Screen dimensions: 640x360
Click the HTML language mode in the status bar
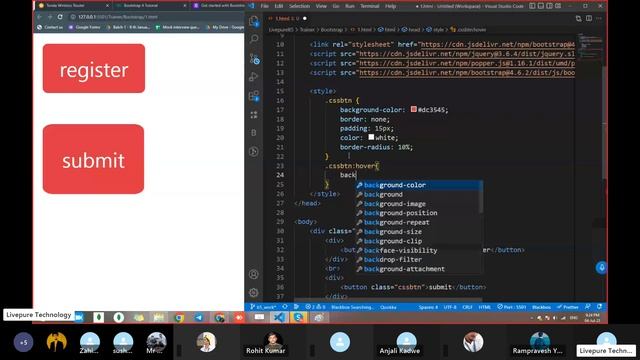point(484,307)
